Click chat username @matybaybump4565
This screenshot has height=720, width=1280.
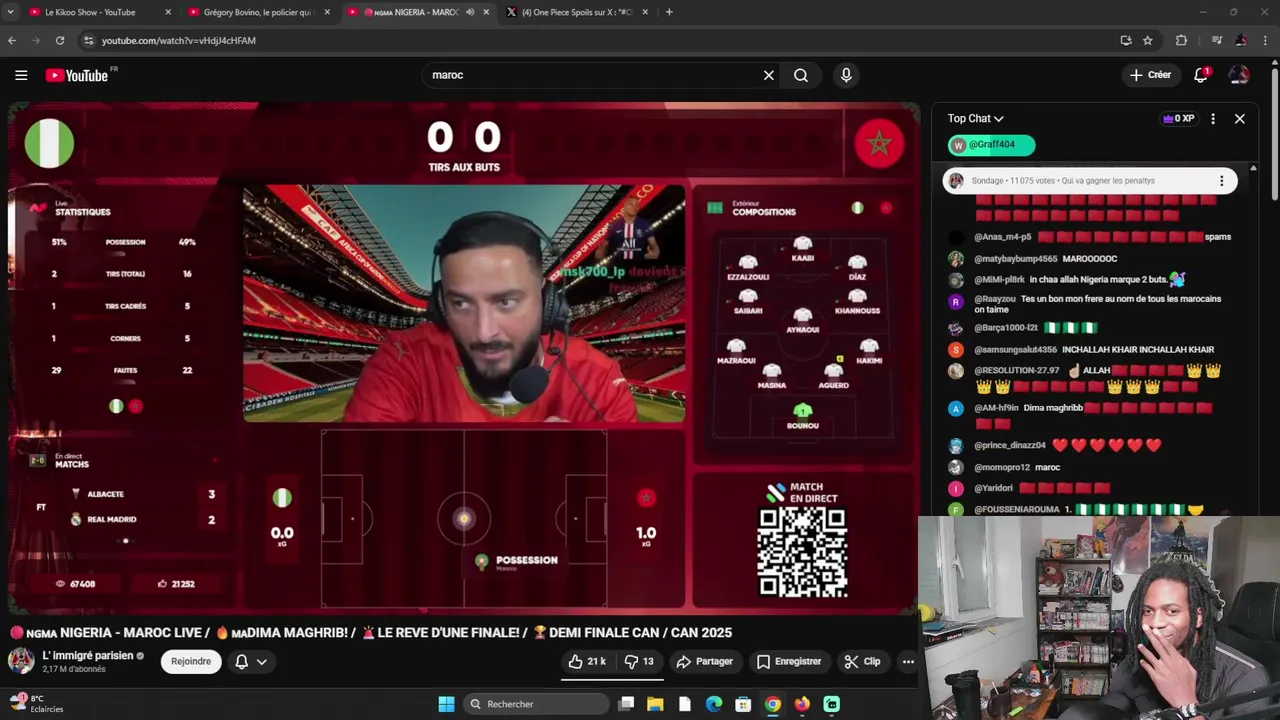click(x=1016, y=259)
